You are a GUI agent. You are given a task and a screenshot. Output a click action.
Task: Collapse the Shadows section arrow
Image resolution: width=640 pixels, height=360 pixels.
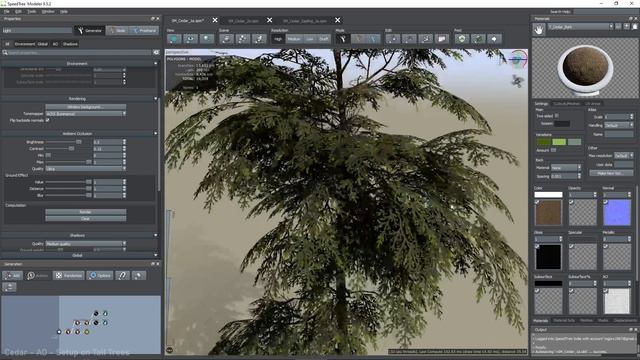[156, 236]
